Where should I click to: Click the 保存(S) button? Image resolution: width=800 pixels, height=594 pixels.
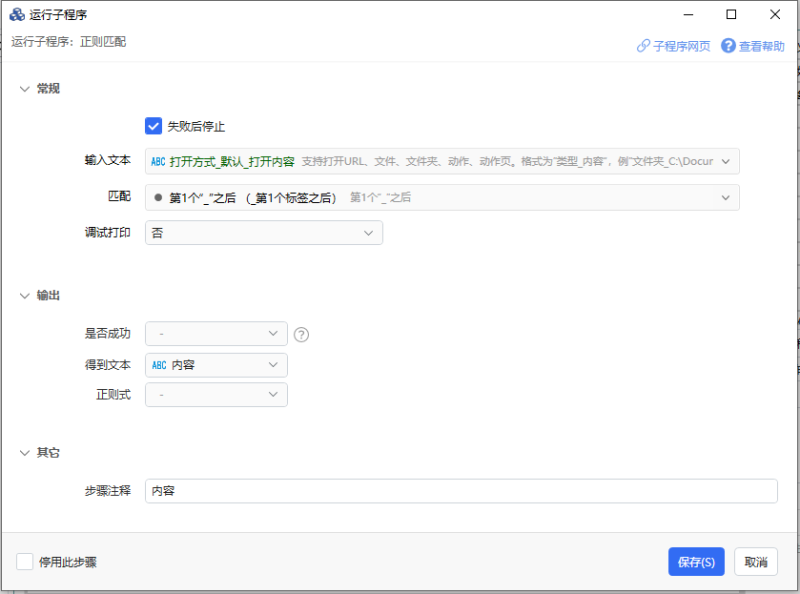[x=696, y=562]
